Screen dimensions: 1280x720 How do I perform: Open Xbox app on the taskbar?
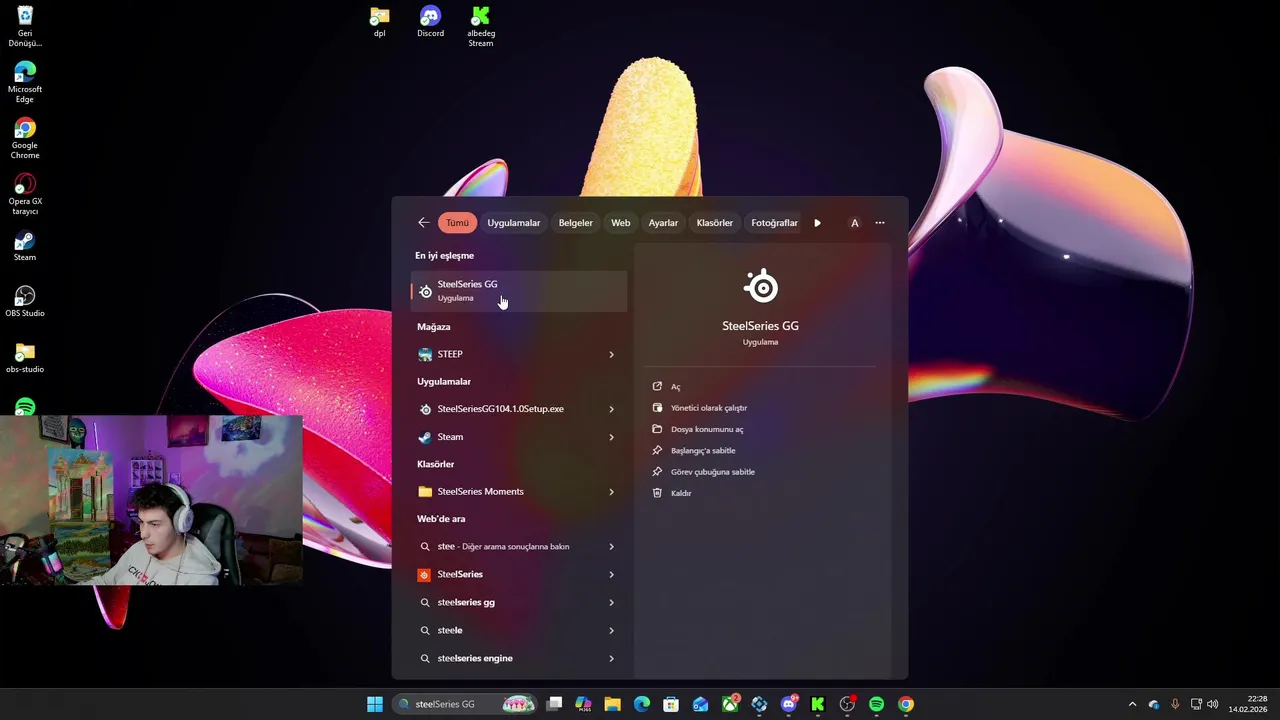click(730, 704)
